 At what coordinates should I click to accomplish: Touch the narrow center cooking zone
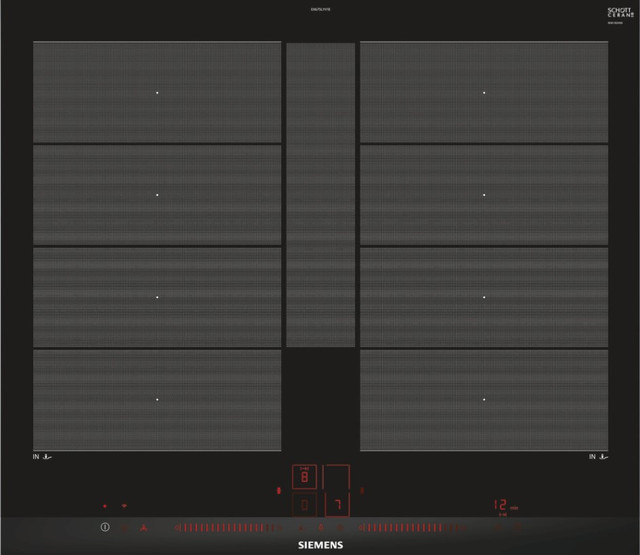point(321,194)
